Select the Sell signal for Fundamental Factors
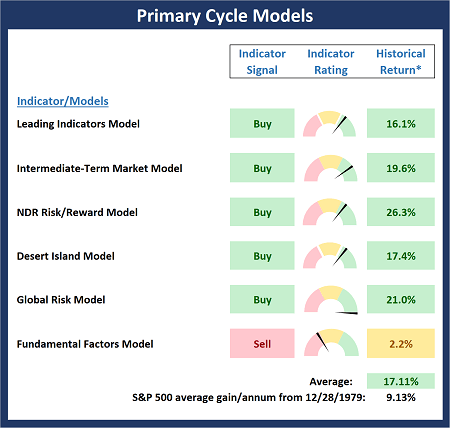Image resolution: width=450 pixels, height=428 pixels. [x=262, y=343]
